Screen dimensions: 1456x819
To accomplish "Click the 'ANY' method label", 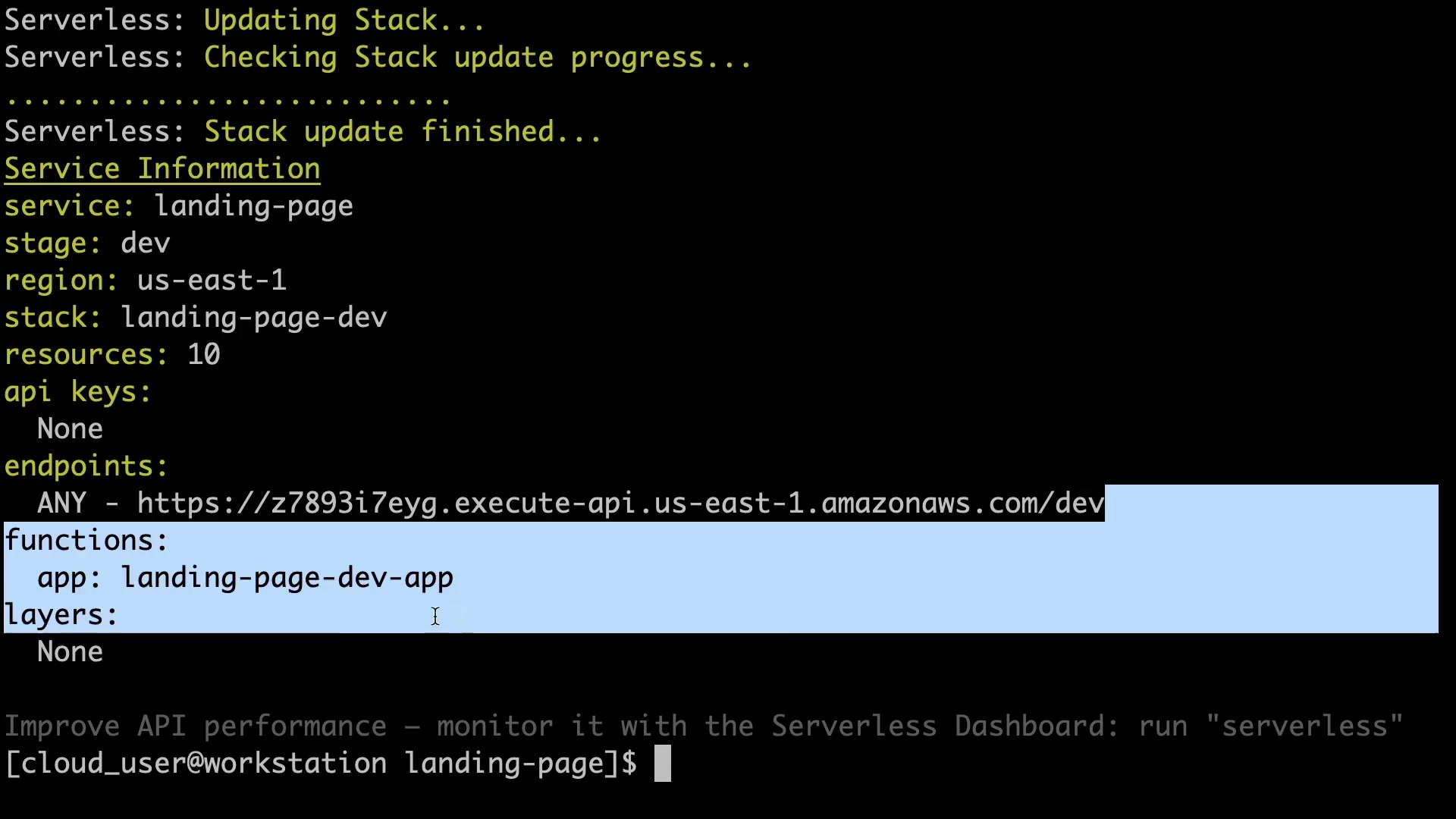I will (x=61, y=504).
